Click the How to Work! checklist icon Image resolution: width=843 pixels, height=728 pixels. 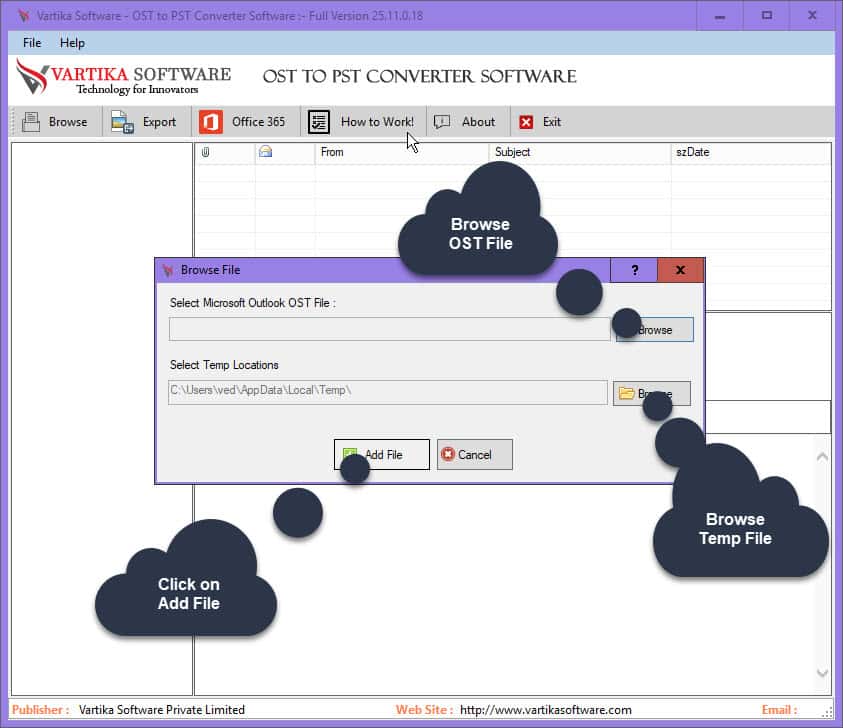319,122
